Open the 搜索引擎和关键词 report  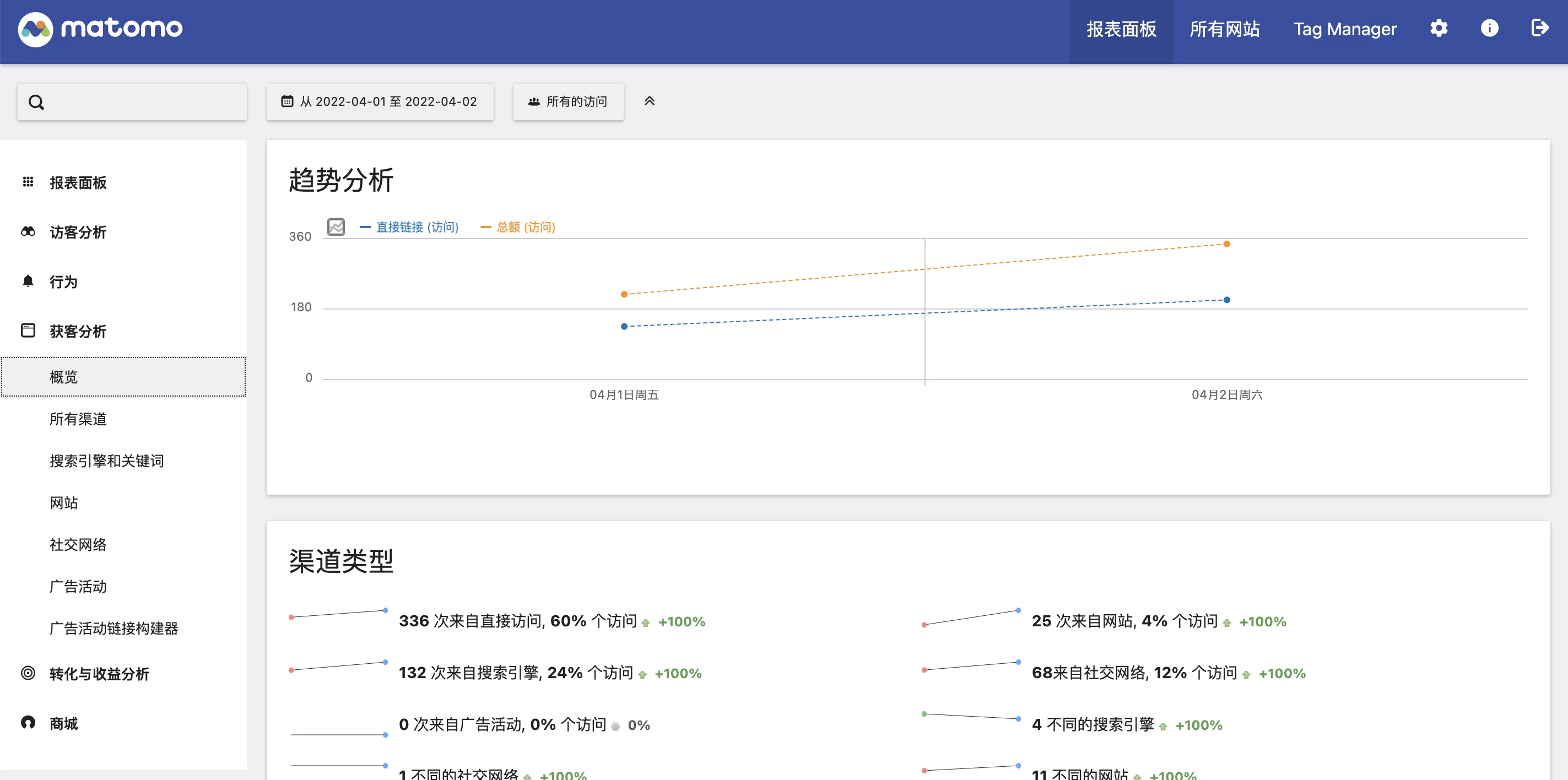[x=107, y=461]
